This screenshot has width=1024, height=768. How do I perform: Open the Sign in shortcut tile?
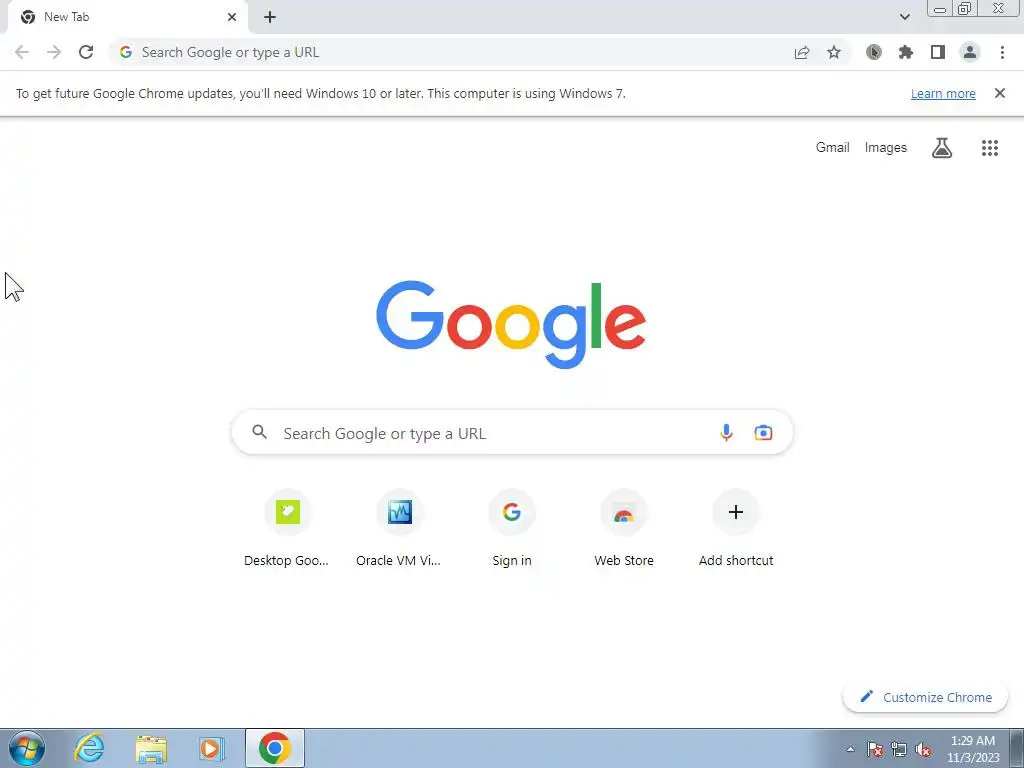pos(512,529)
